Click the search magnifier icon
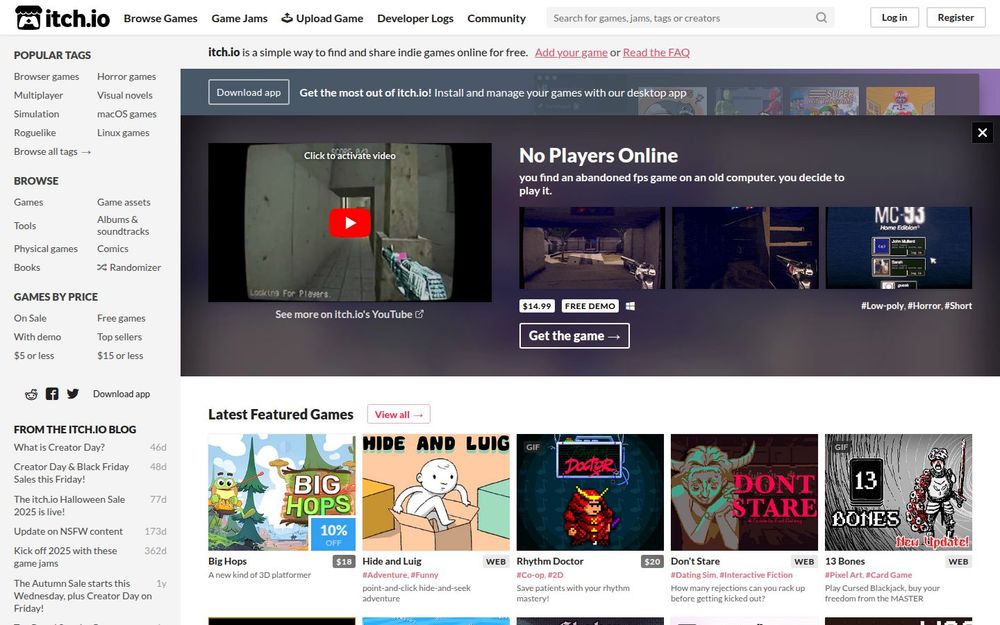Screen dimensions: 1000x625 [x=821, y=18]
